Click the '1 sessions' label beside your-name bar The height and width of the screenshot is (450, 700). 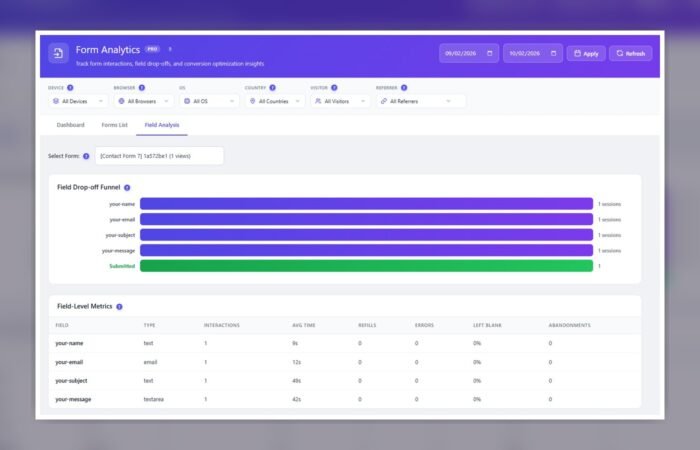pyautogui.click(x=609, y=204)
